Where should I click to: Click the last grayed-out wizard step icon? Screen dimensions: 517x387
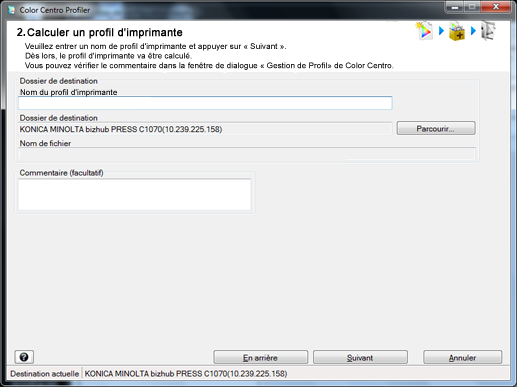point(488,31)
